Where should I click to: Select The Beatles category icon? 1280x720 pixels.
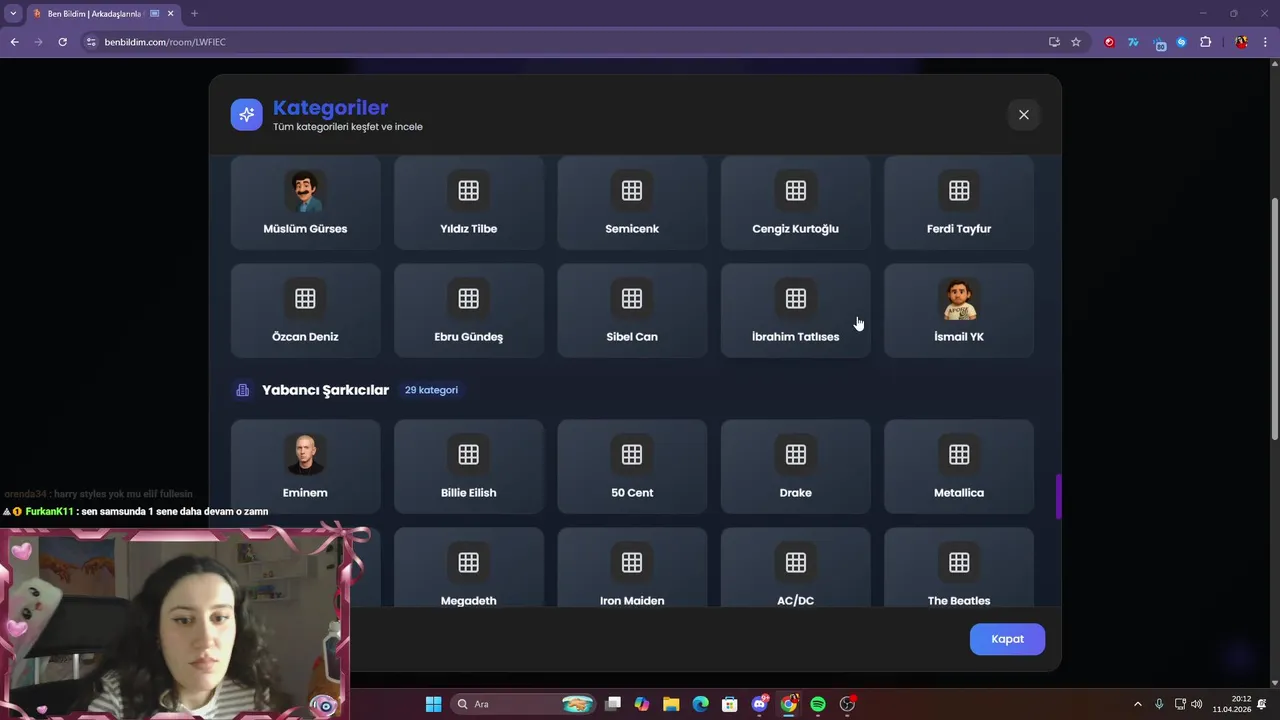[x=959, y=562]
